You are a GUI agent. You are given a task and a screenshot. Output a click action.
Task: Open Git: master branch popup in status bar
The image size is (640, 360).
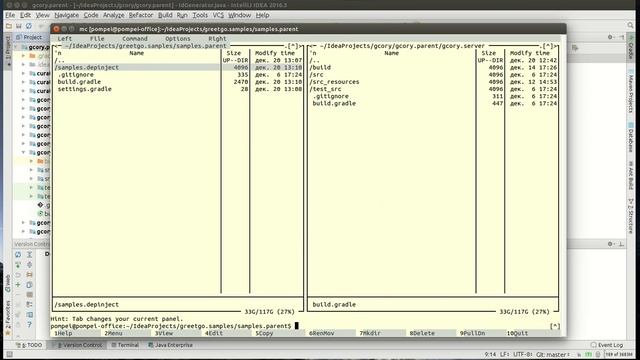pyautogui.click(x=553, y=354)
